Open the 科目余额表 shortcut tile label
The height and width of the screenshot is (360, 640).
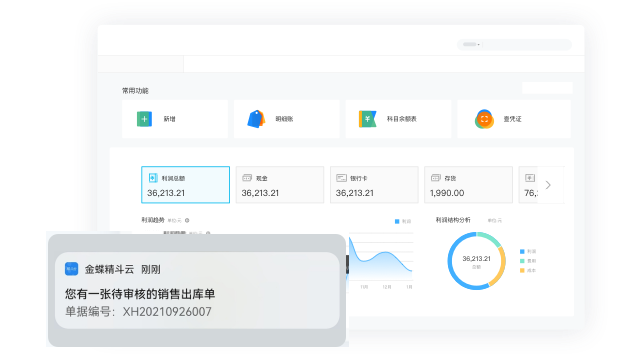(x=402, y=119)
